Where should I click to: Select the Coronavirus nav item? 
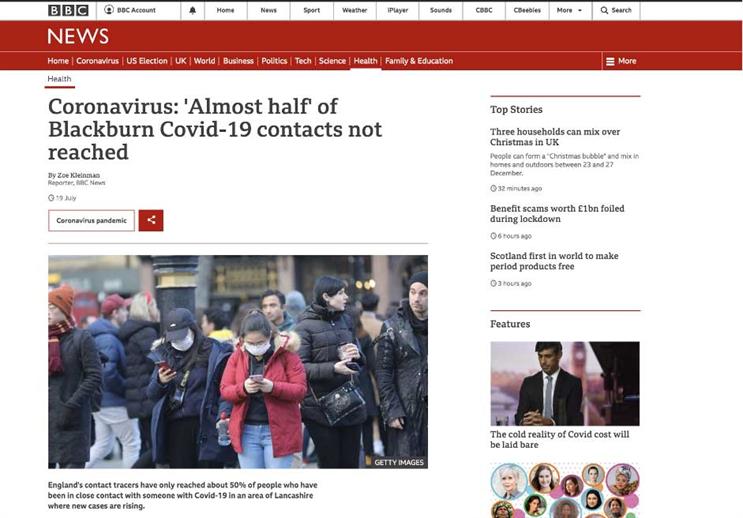point(98,61)
